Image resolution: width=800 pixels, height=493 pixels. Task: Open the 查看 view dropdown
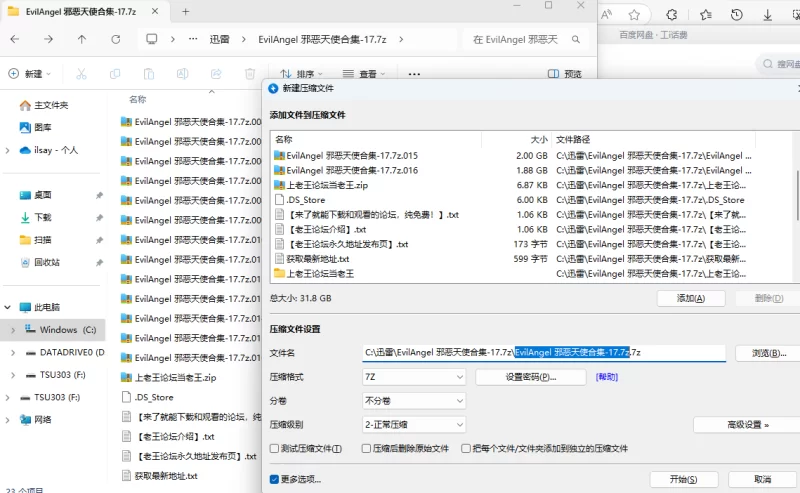tap(364, 75)
